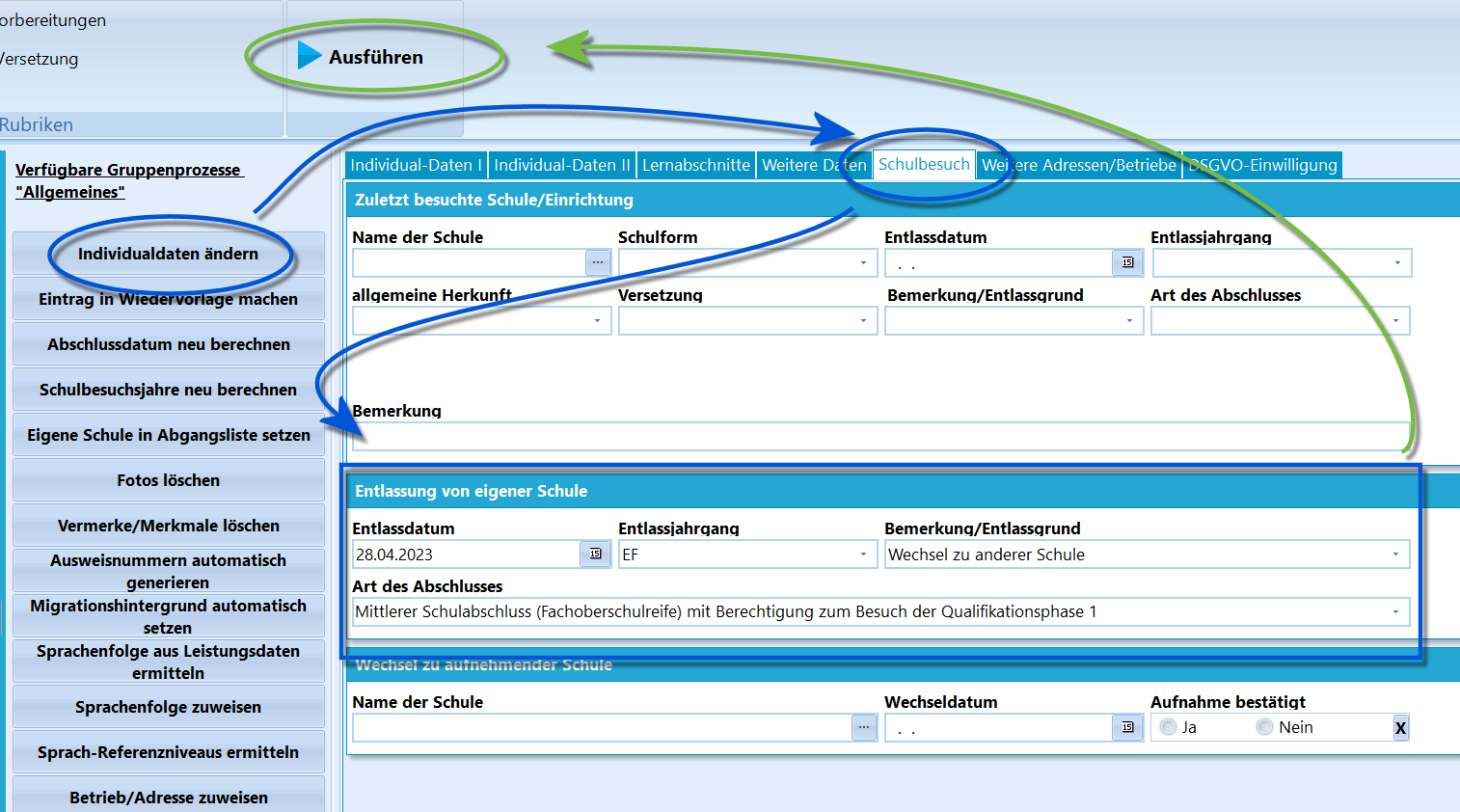Clear Aufnahme bestätigt with X button

coord(1400,728)
